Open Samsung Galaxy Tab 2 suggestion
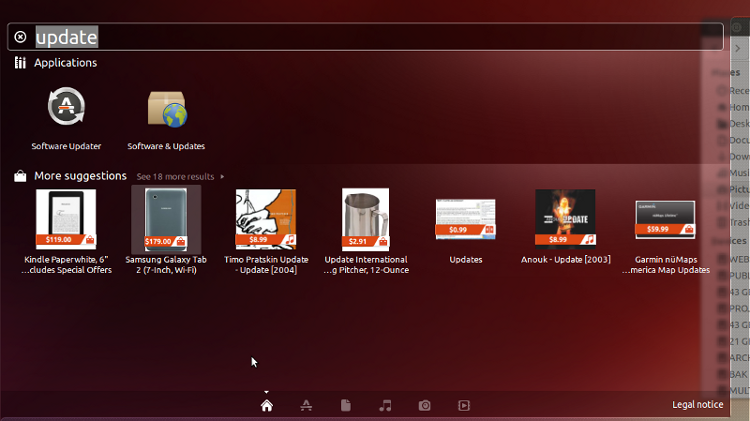 166,220
